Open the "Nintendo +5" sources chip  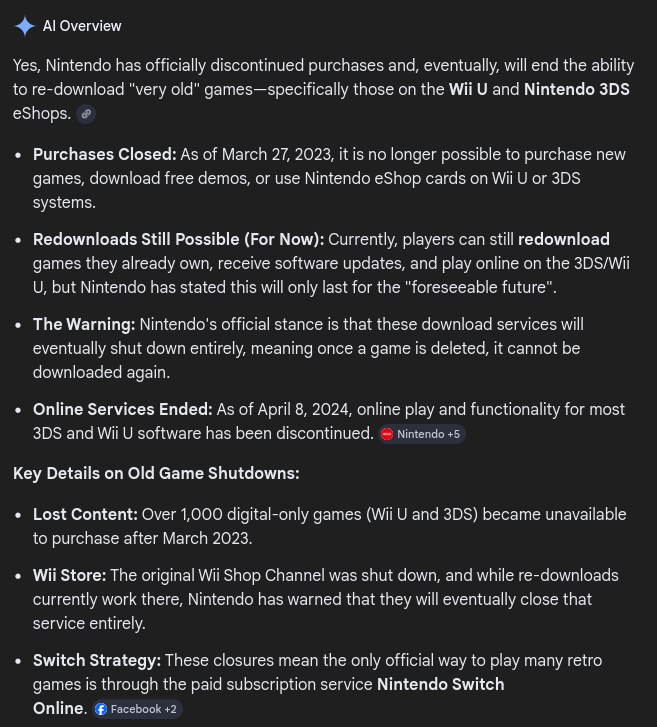coord(421,434)
